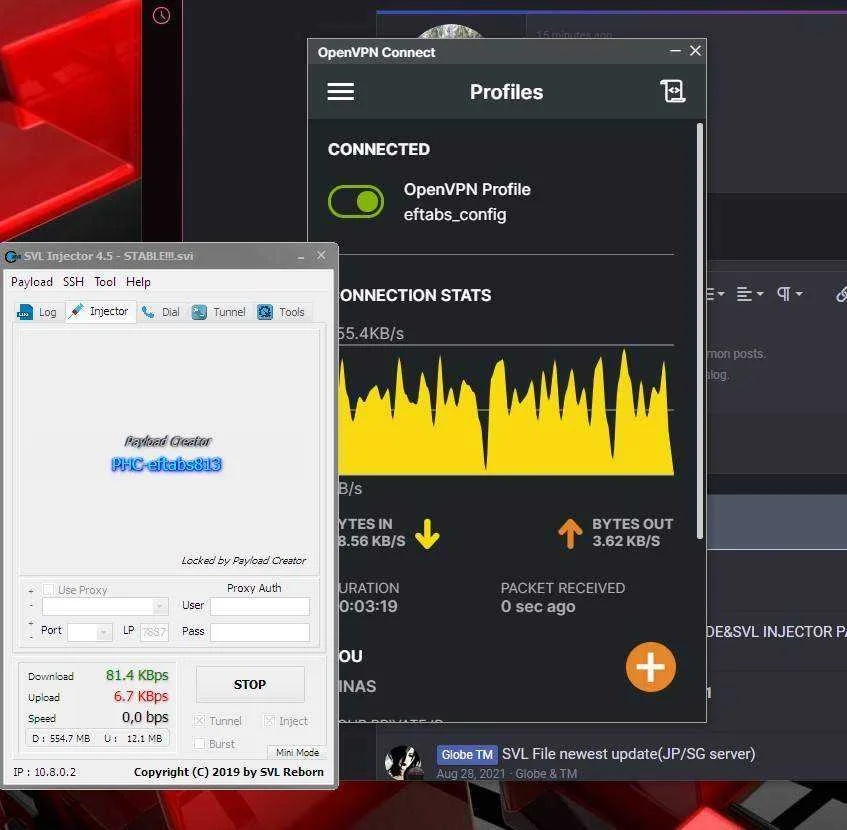Click the OpenVPN Connect vertical scrollbar
Viewport: 847px width, 830px height.
coord(700,330)
